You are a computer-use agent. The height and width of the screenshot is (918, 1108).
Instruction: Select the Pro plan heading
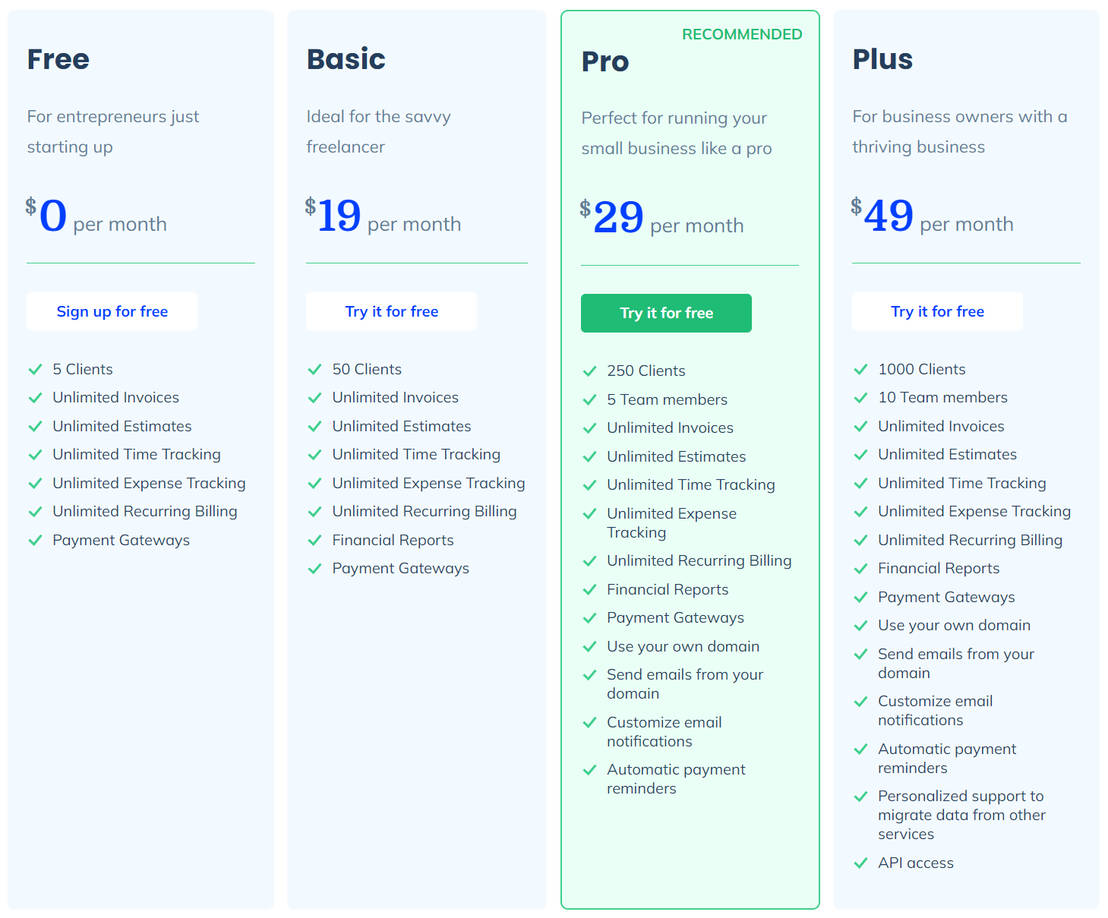605,61
